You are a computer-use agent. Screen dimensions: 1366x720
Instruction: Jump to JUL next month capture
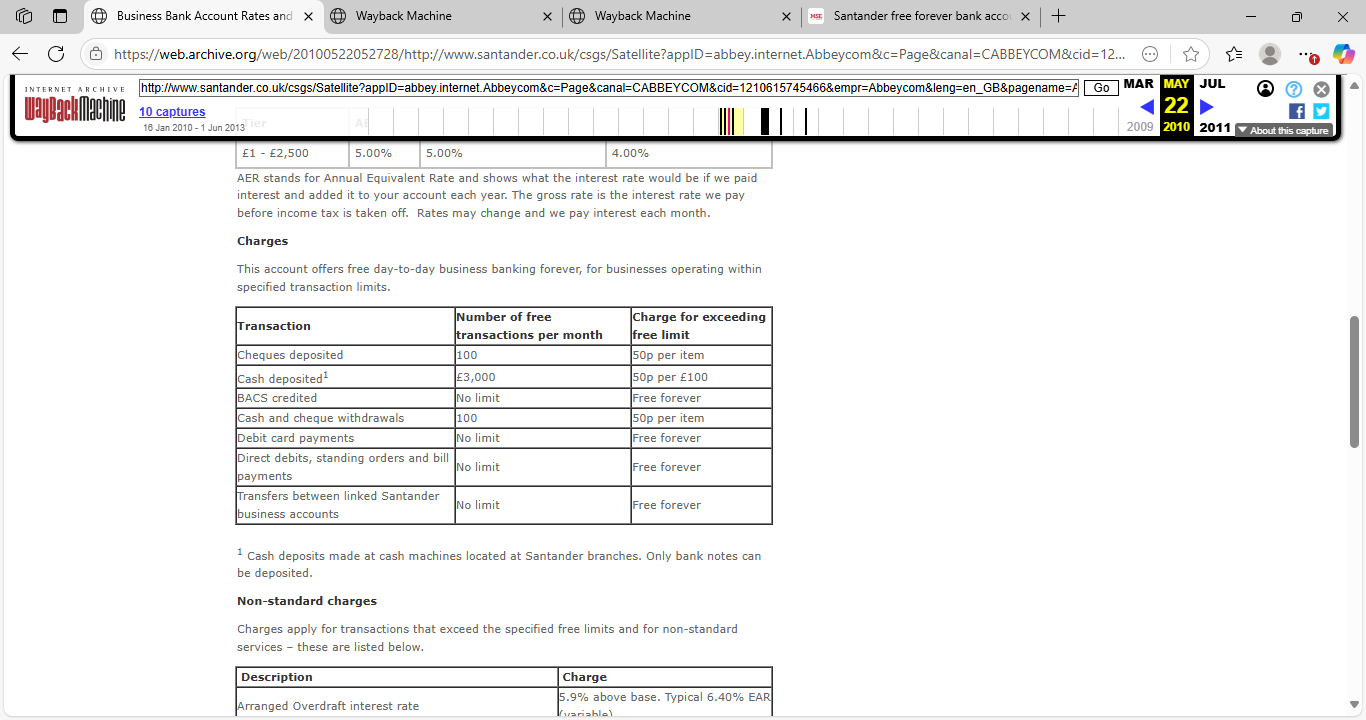pyautogui.click(x=1212, y=84)
